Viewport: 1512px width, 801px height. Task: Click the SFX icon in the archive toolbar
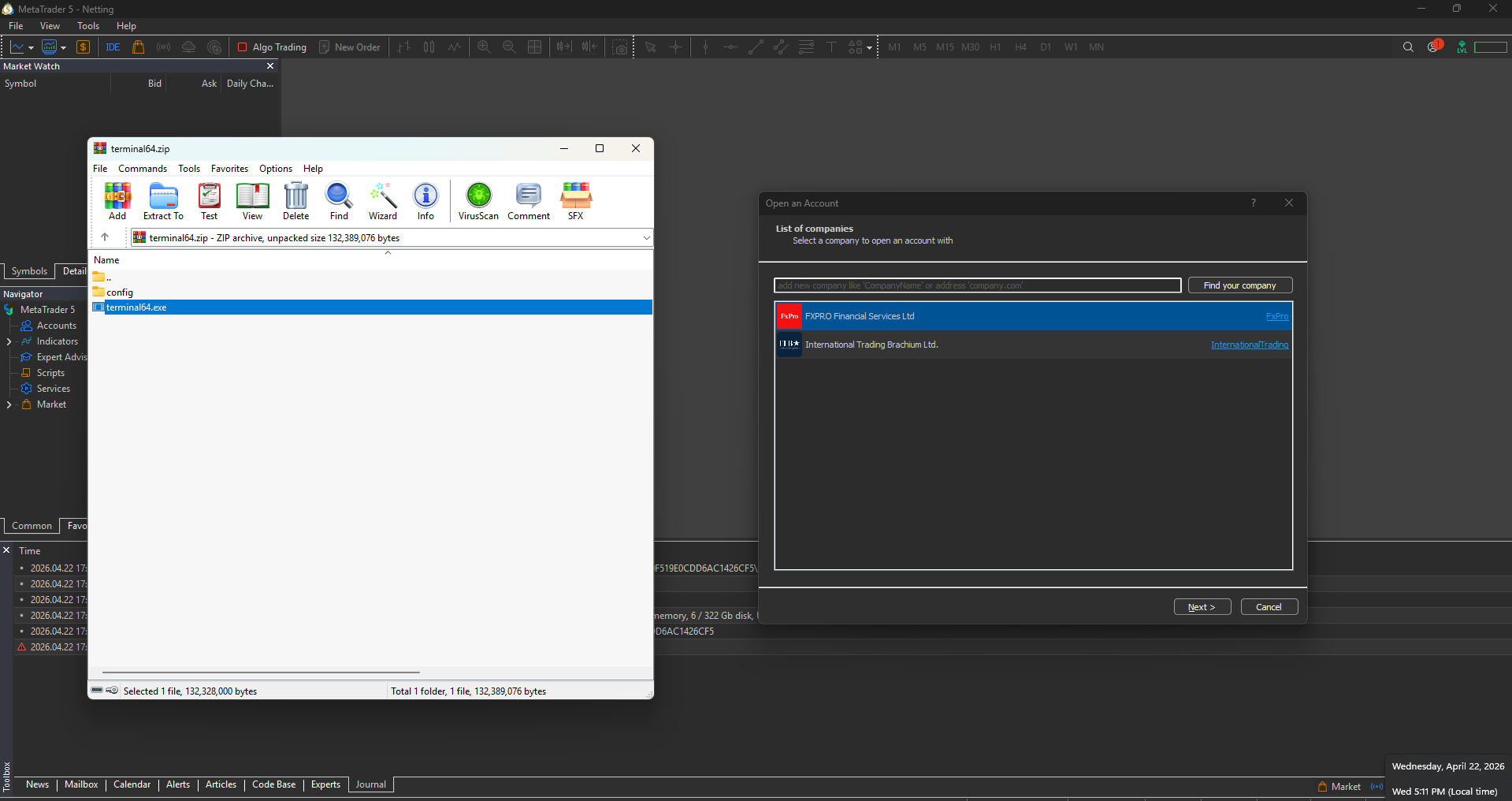click(576, 201)
